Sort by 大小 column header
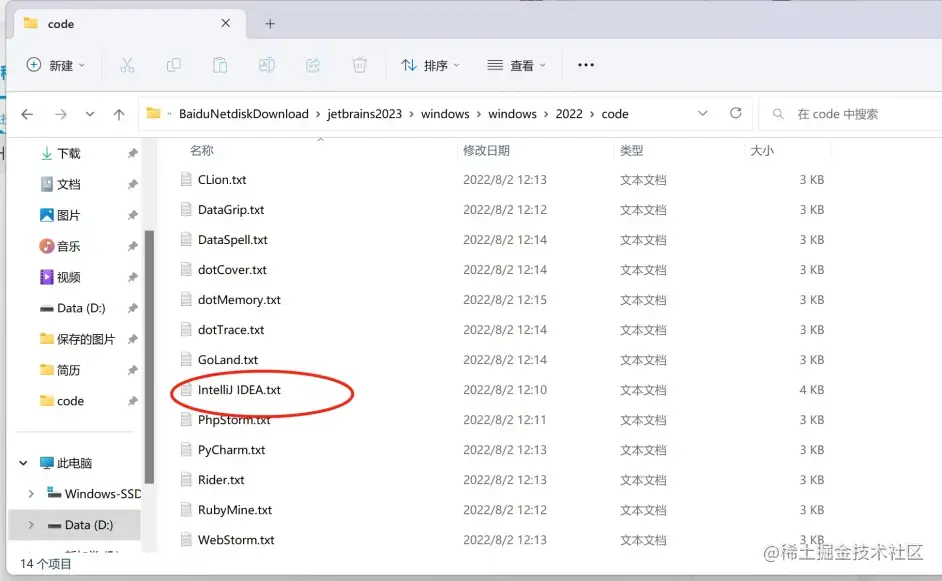Viewport: 942px width, 581px height. point(762,150)
